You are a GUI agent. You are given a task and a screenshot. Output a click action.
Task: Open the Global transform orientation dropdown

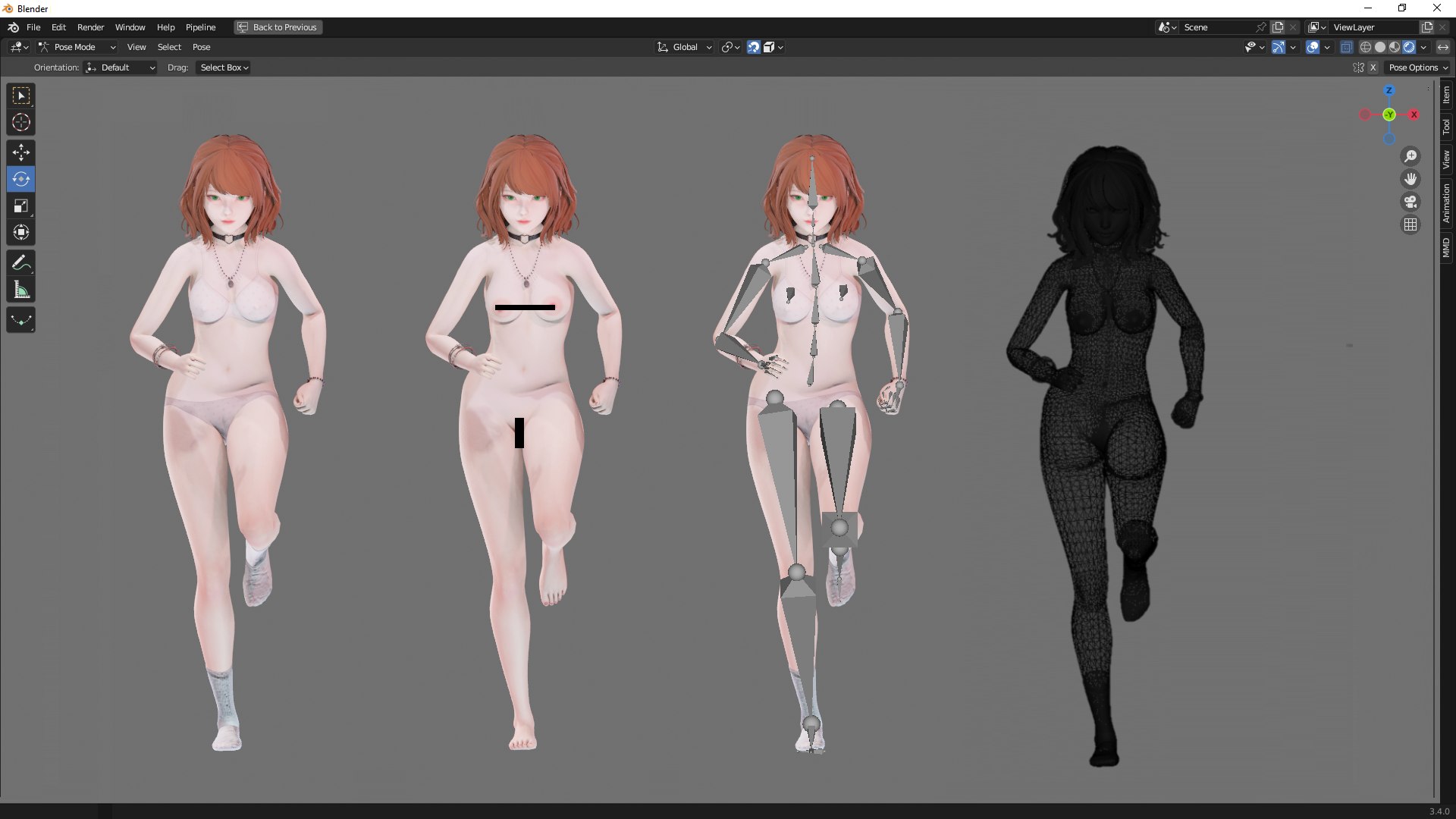point(685,47)
